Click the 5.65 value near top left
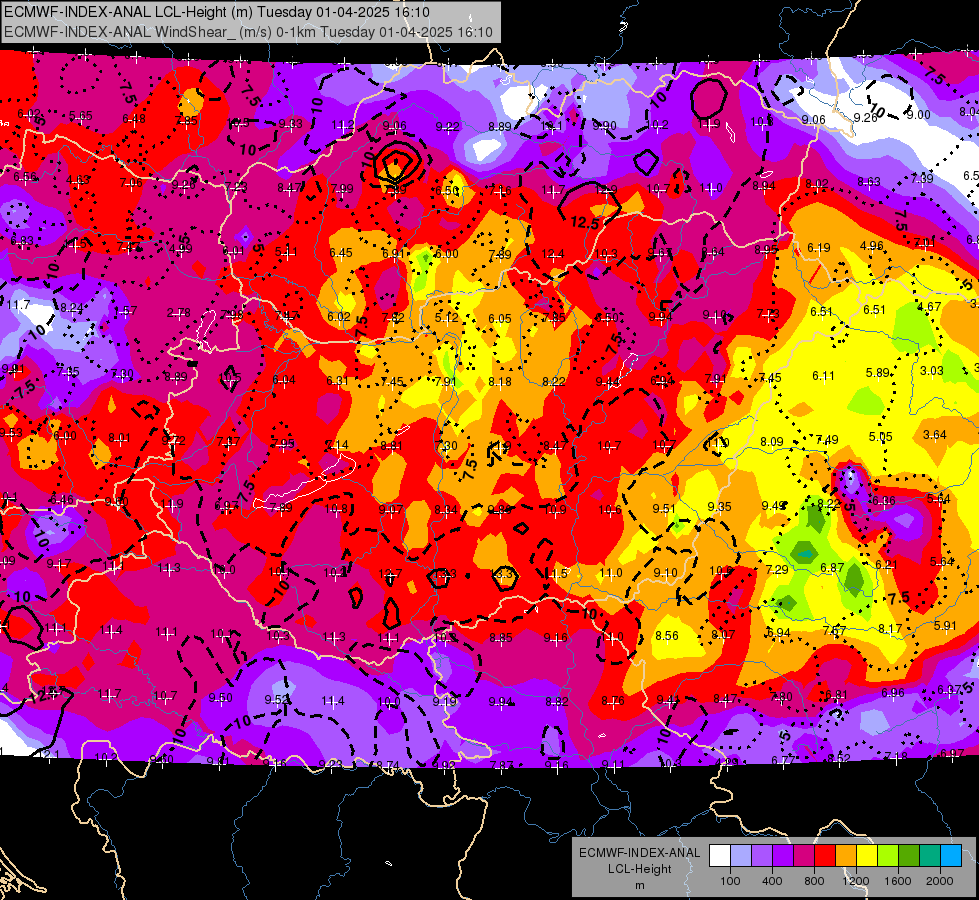 coord(81,116)
